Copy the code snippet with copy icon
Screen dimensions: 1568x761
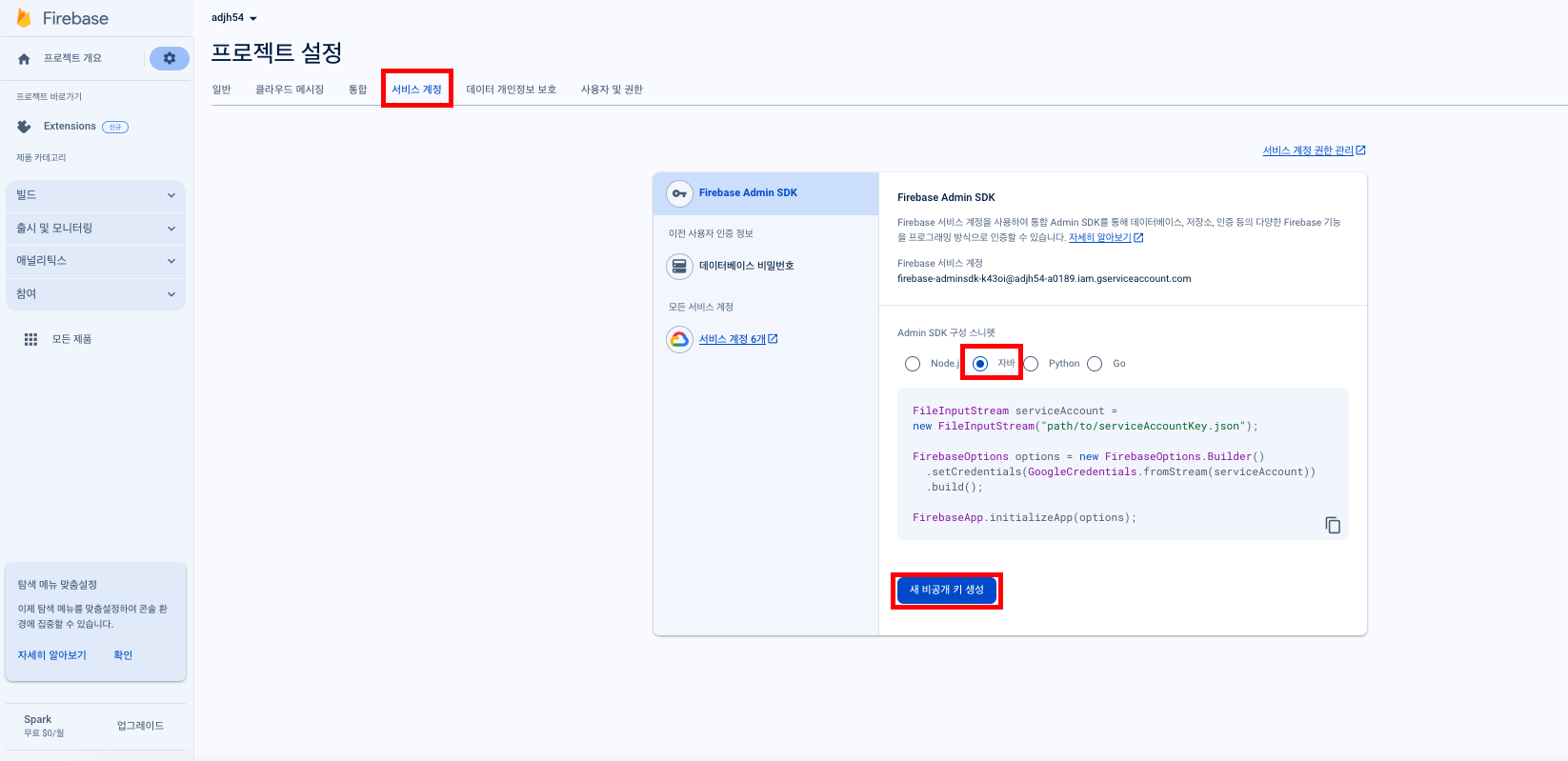[x=1333, y=525]
